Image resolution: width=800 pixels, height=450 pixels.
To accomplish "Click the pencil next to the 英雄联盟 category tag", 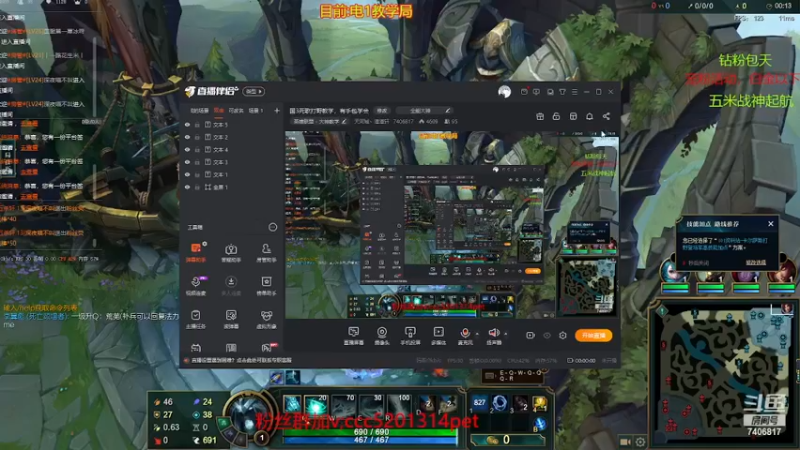I will coord(344,121).
